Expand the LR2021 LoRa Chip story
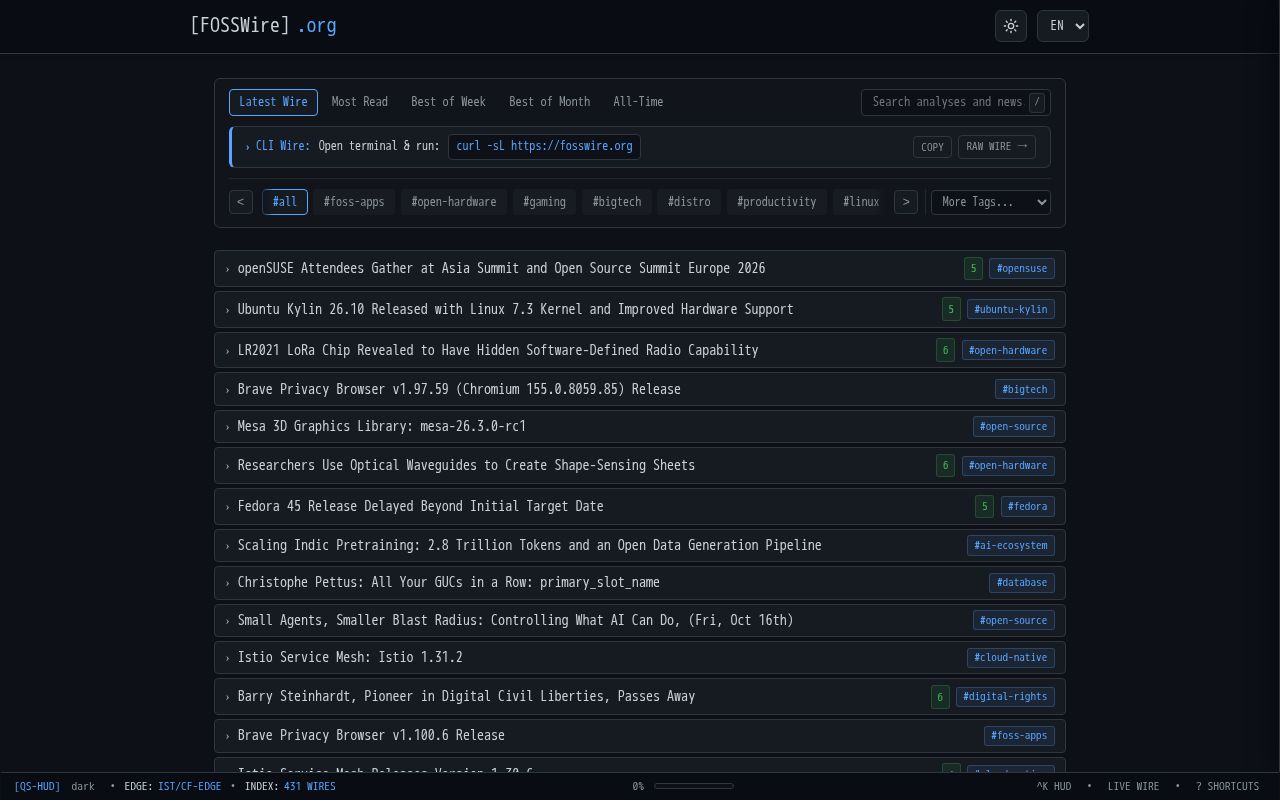The height and width of the screenshot is (800, 1280). [640, 350]
